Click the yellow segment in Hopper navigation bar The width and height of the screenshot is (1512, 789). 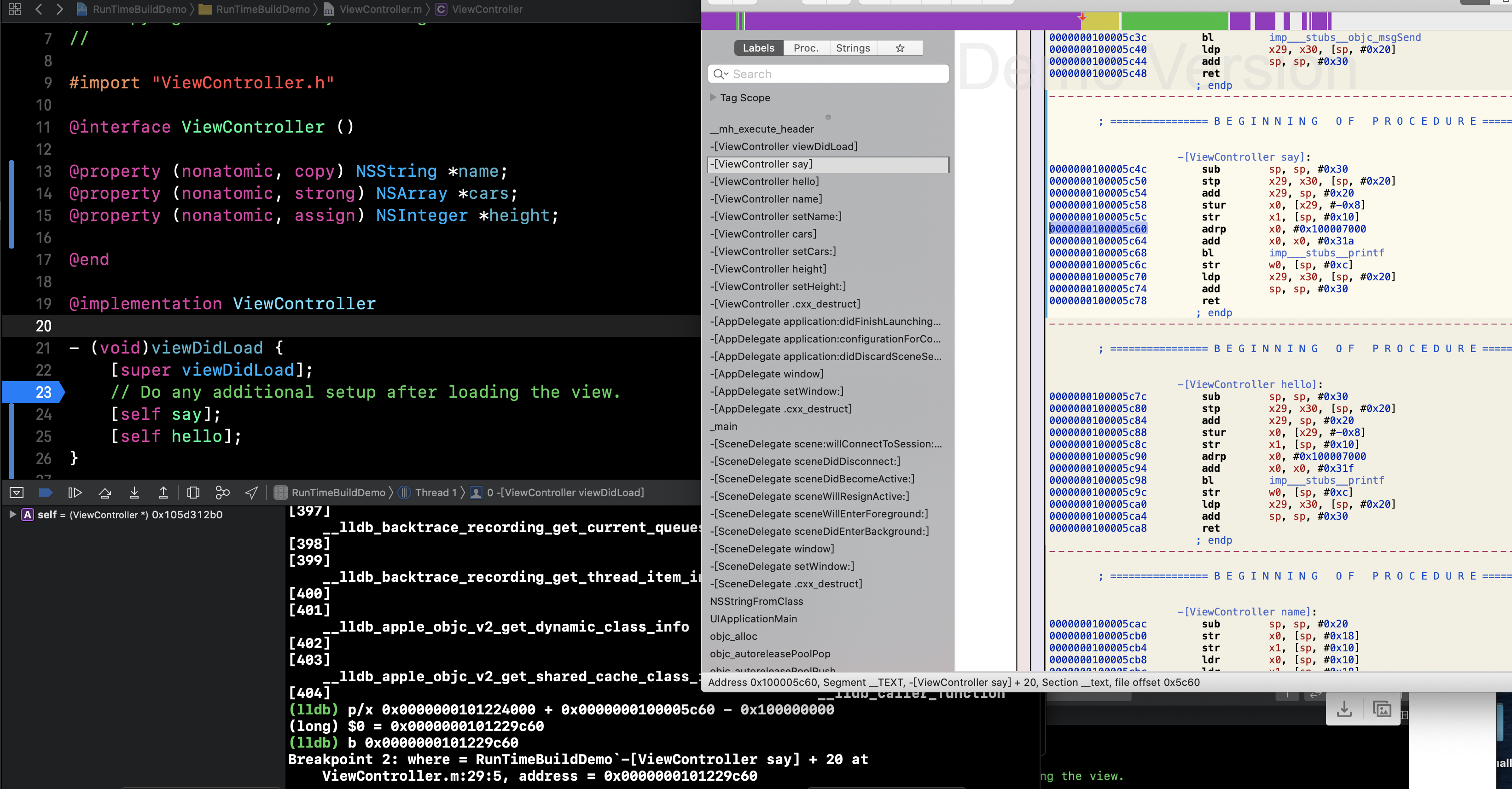pos(1100,21)
